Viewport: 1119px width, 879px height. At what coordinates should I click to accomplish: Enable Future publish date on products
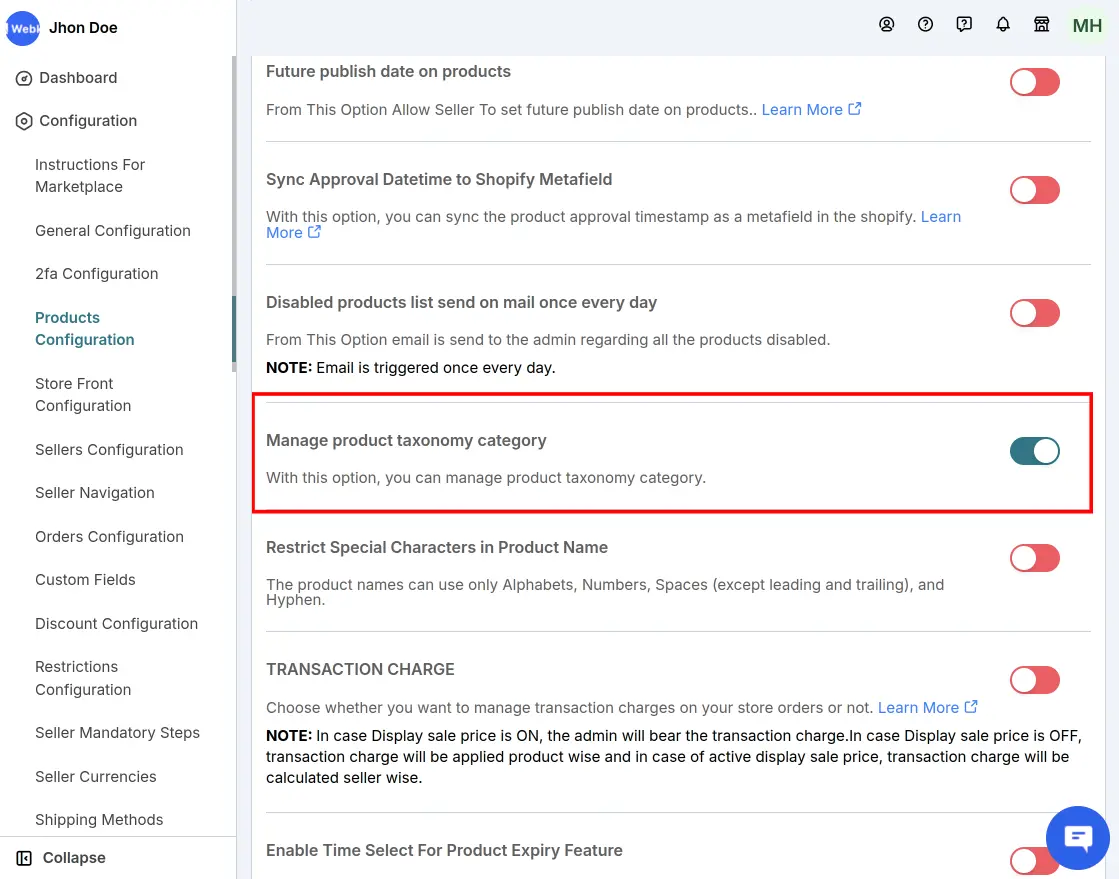pyautogui.click(x=1034, y=82)
